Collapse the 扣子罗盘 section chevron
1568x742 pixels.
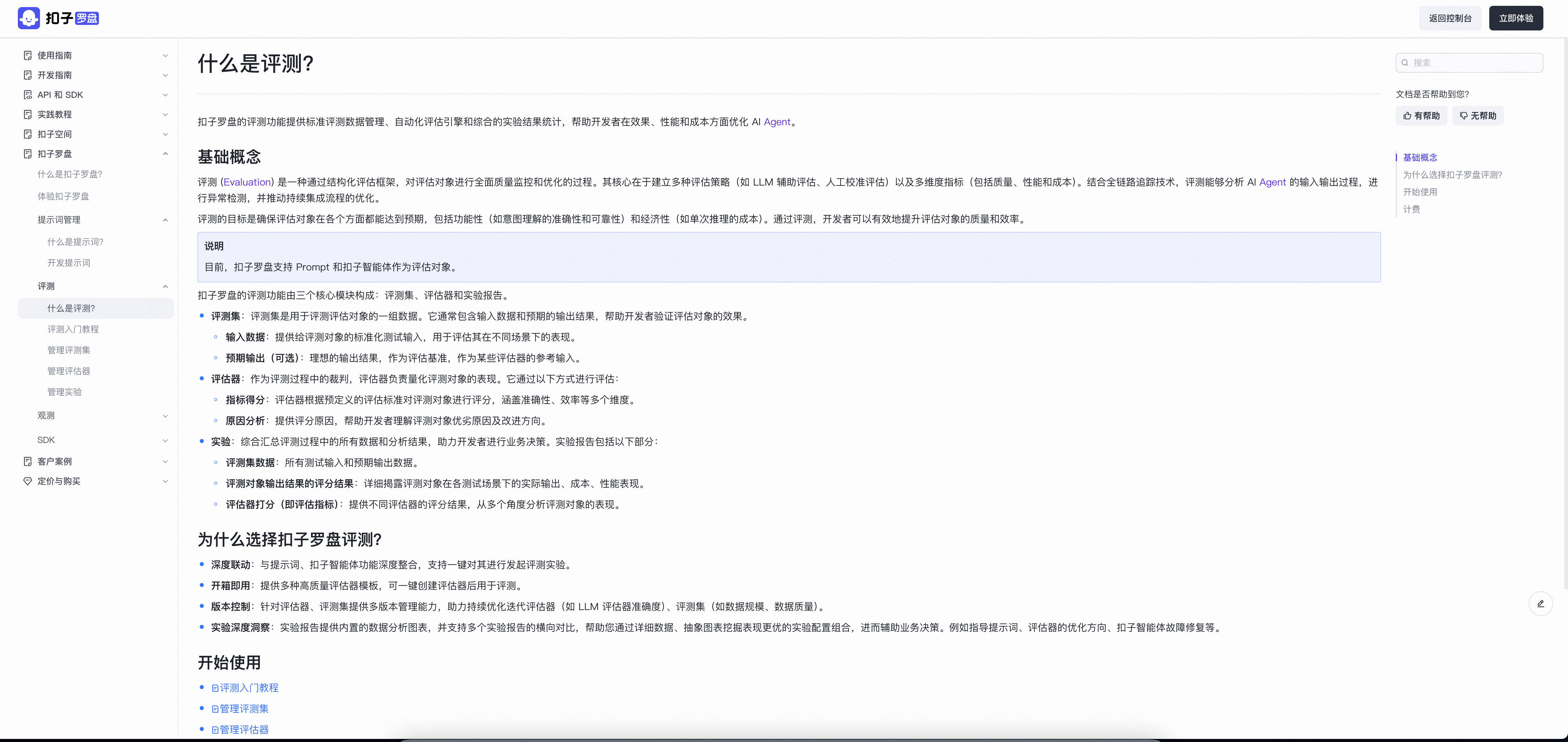(x=165, y=154)
